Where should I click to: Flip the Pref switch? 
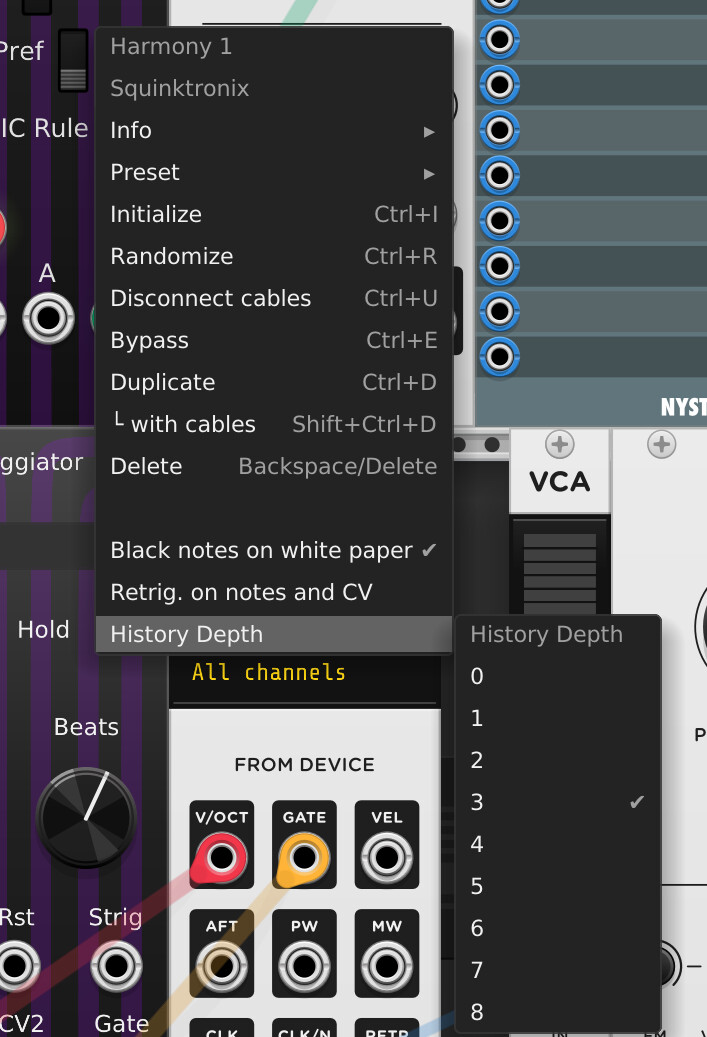[x=73, y=60]
